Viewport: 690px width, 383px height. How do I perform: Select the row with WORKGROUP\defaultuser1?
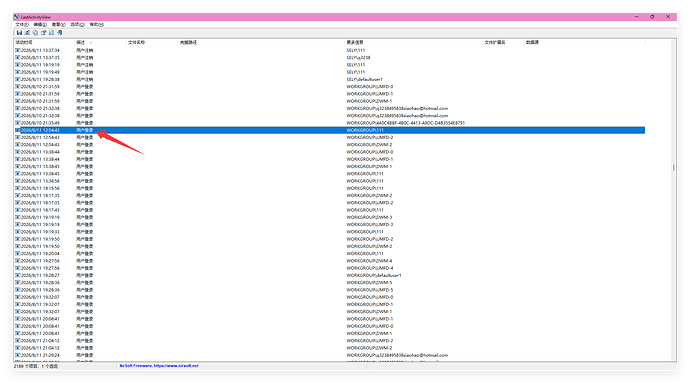(330, 276)
